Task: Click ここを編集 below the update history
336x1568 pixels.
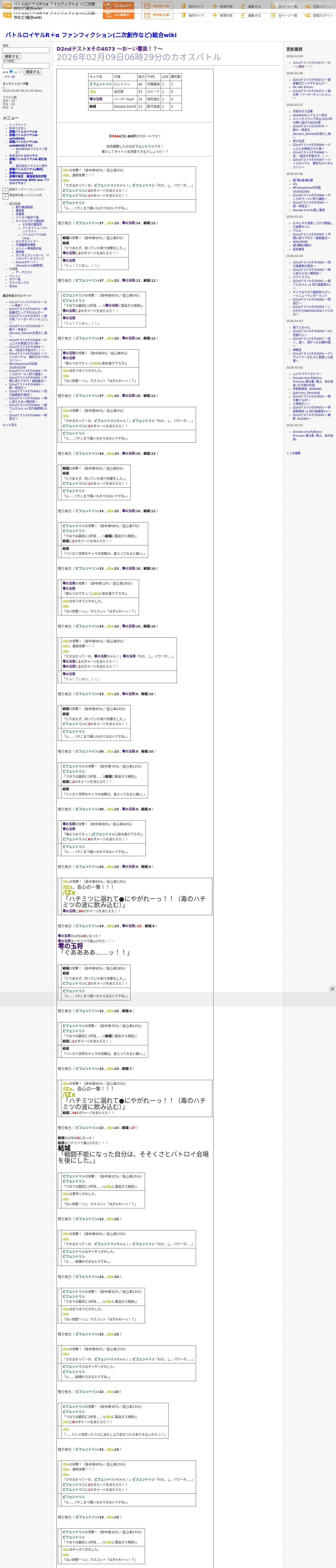Action: click(x=293, y=453)
